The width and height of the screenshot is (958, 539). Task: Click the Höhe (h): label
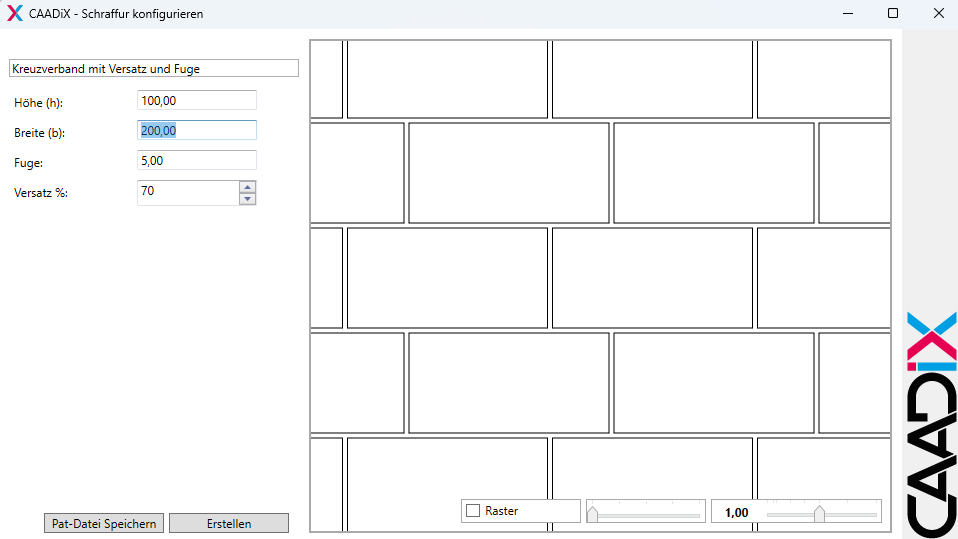tap(38, 103)
